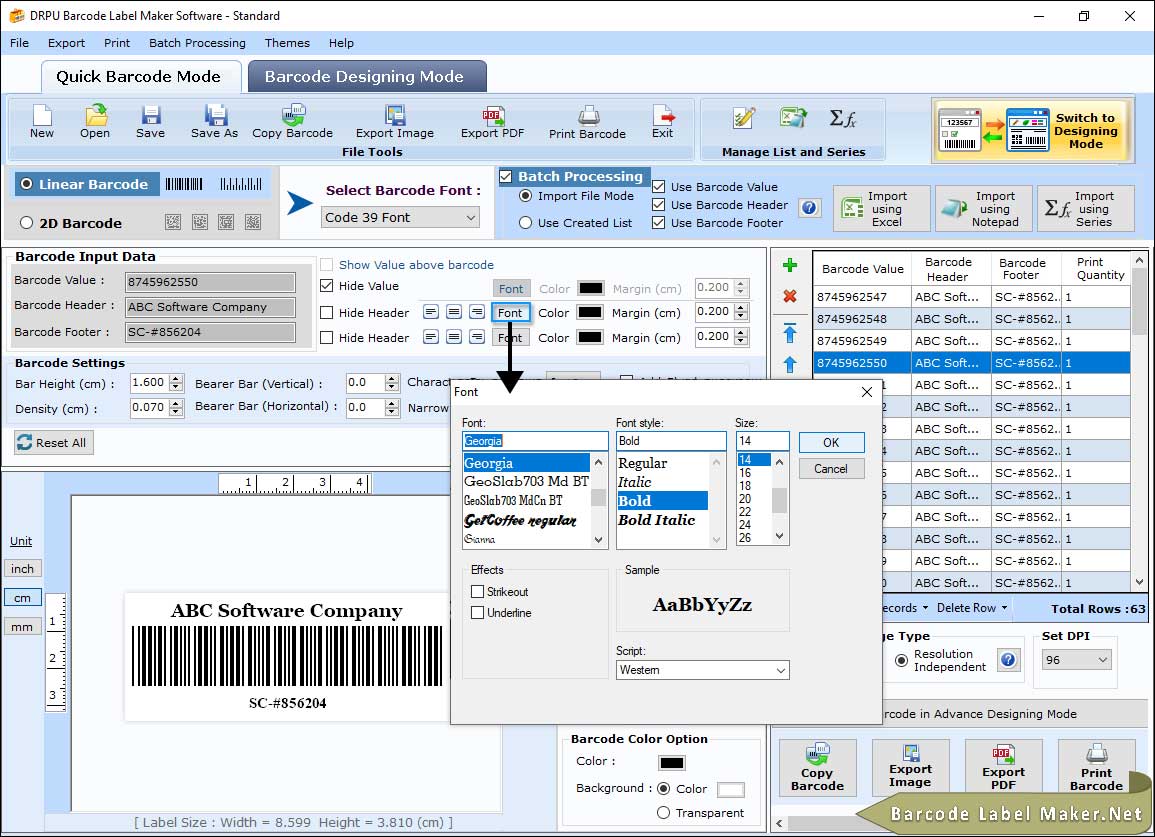
Task: Align header left in first Hide Header row
Action: click(430, 312)
